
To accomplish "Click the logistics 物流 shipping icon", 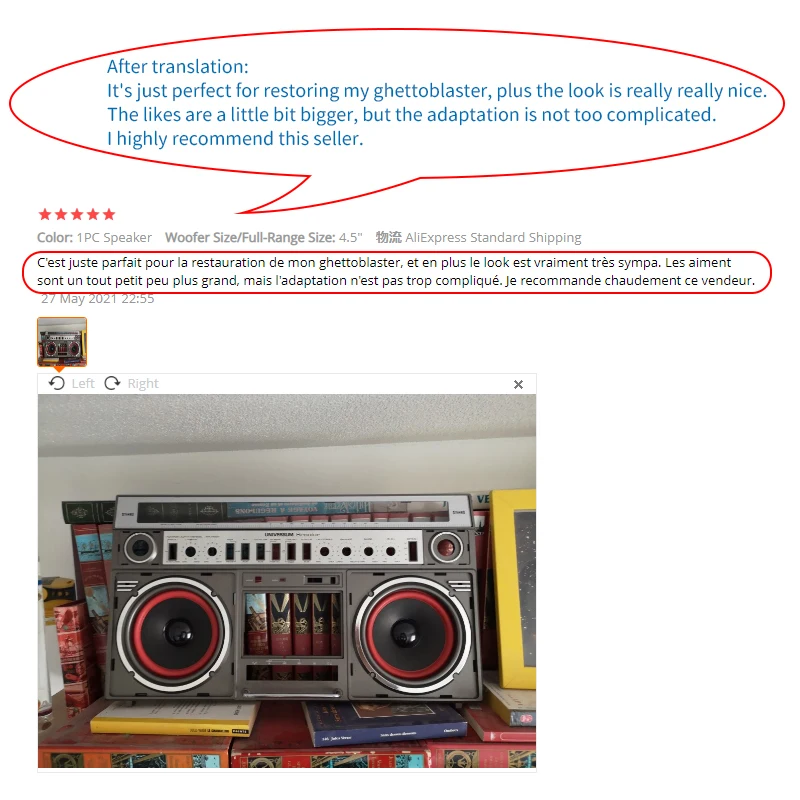I will pyautogui.click(x=389, y=237).
